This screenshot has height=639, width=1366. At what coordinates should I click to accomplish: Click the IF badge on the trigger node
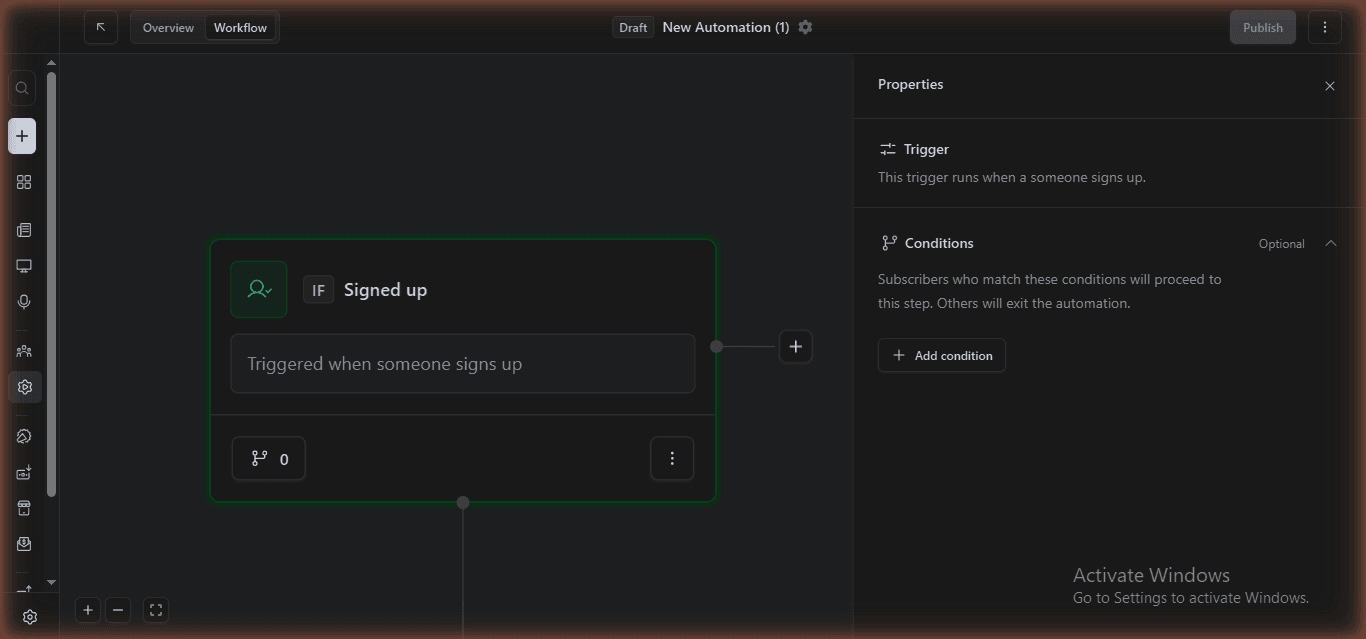319,290
